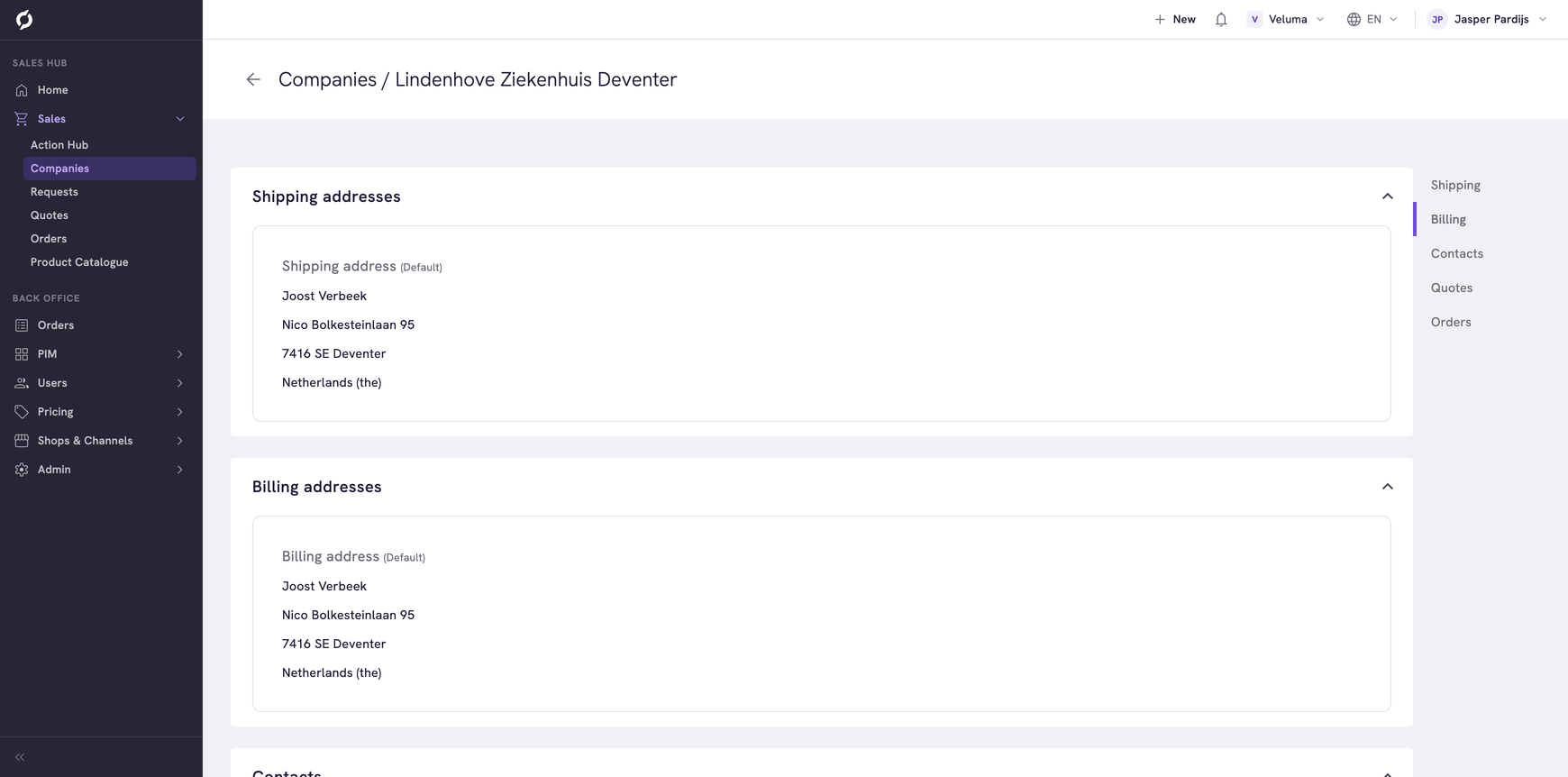This screenshot has width=1568, height=777.
Task: Open Product Catalogue in sidebar
Action: [79, 262]
